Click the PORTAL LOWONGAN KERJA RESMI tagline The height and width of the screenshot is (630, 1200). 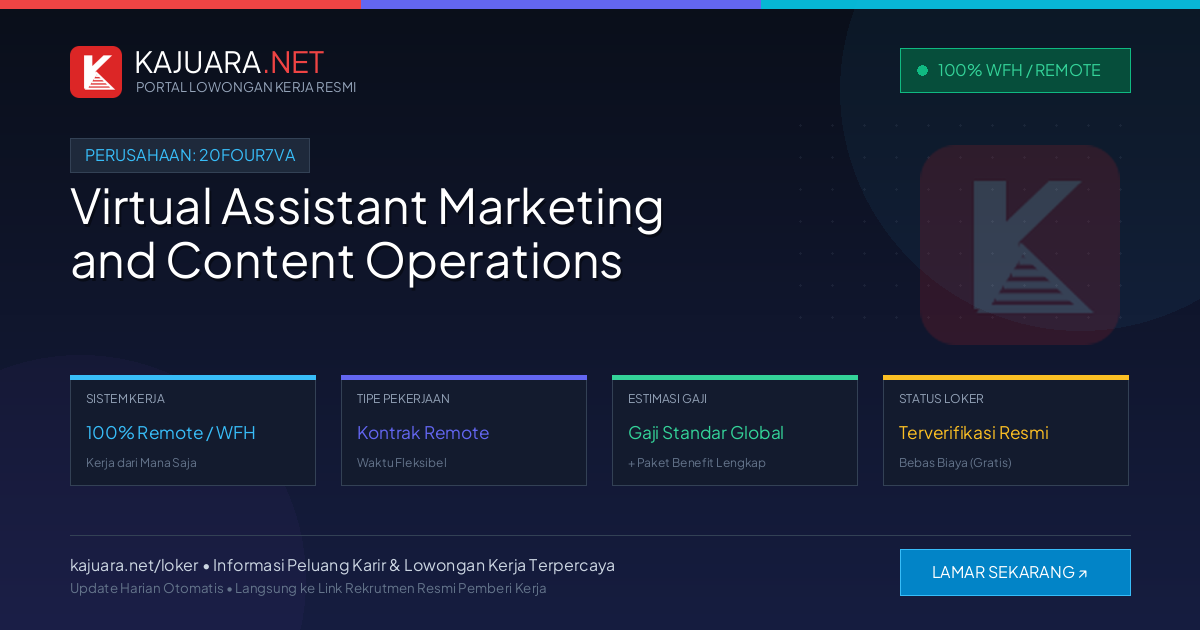[246, 87]
